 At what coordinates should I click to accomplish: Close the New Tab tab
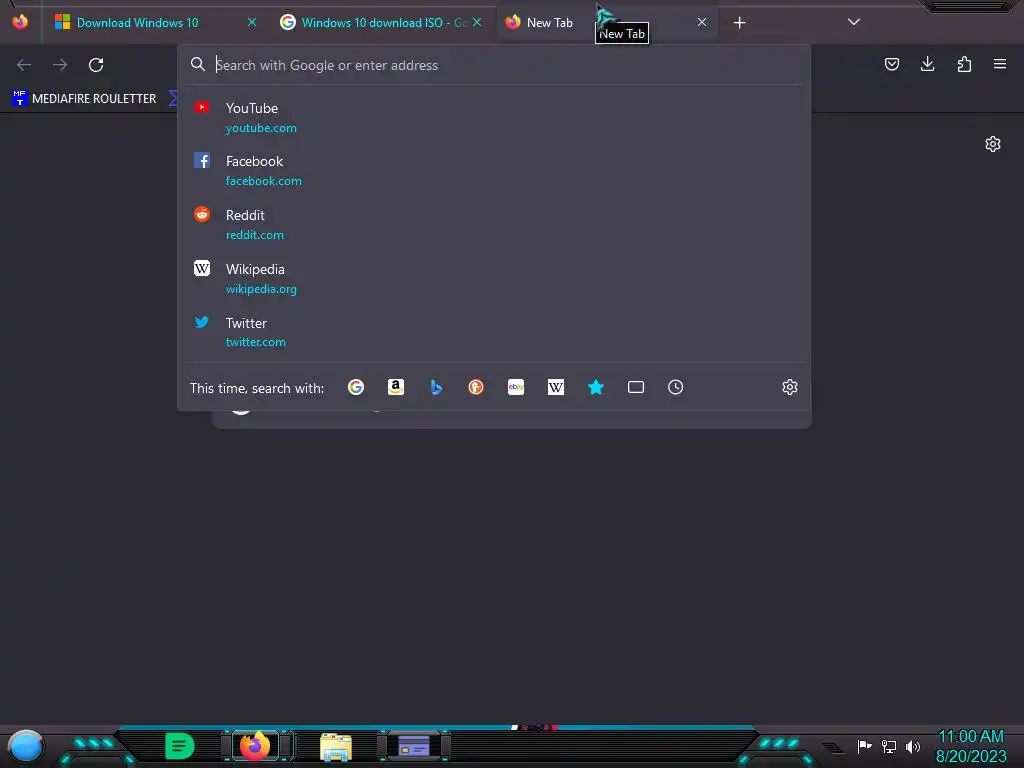pyautogui.click(x=702, y=22)
